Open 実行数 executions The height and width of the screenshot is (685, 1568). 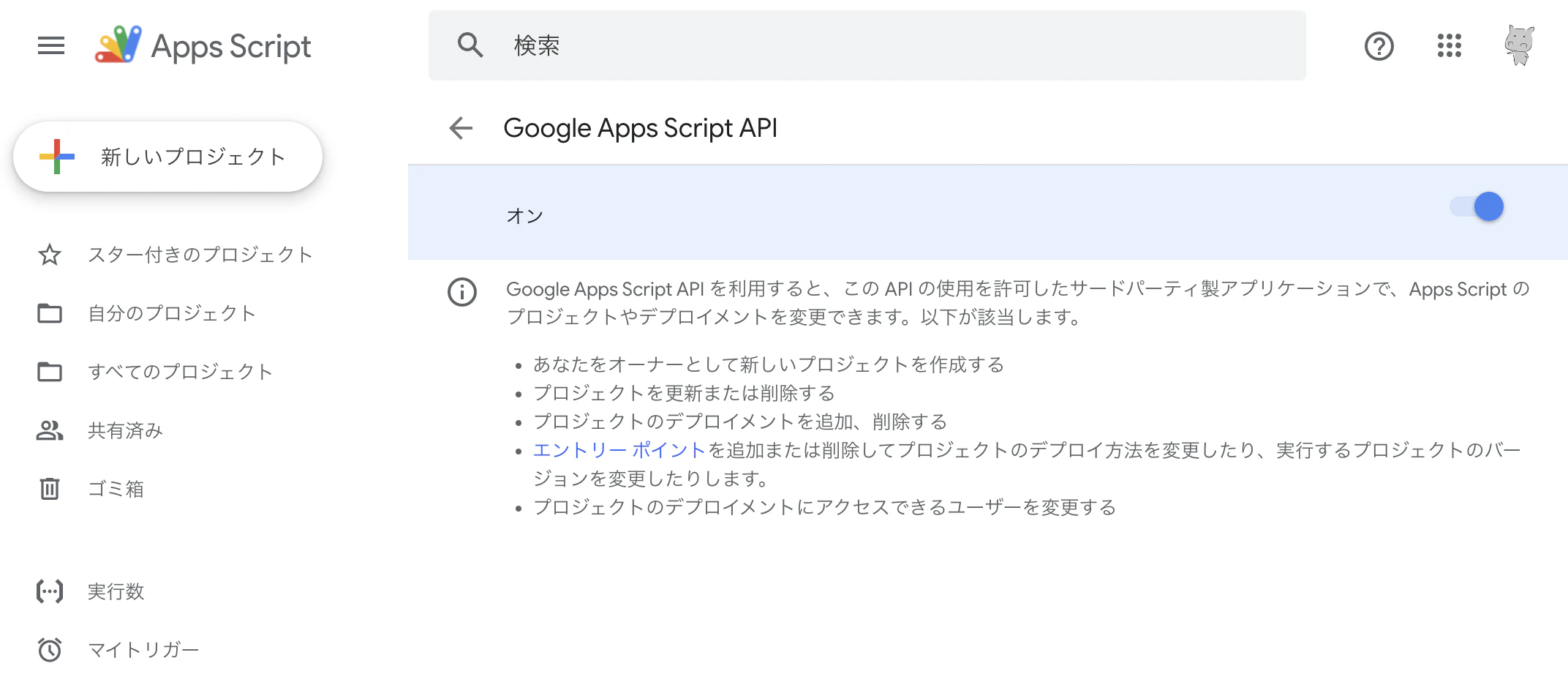click(116, 591)
